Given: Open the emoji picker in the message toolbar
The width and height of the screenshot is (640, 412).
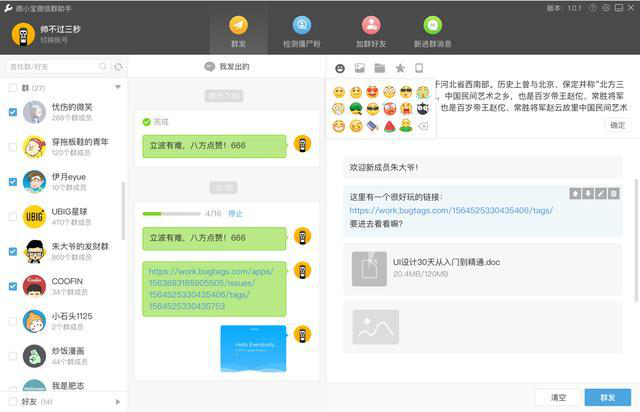Looking at the screenshot, I should [340, 68].
